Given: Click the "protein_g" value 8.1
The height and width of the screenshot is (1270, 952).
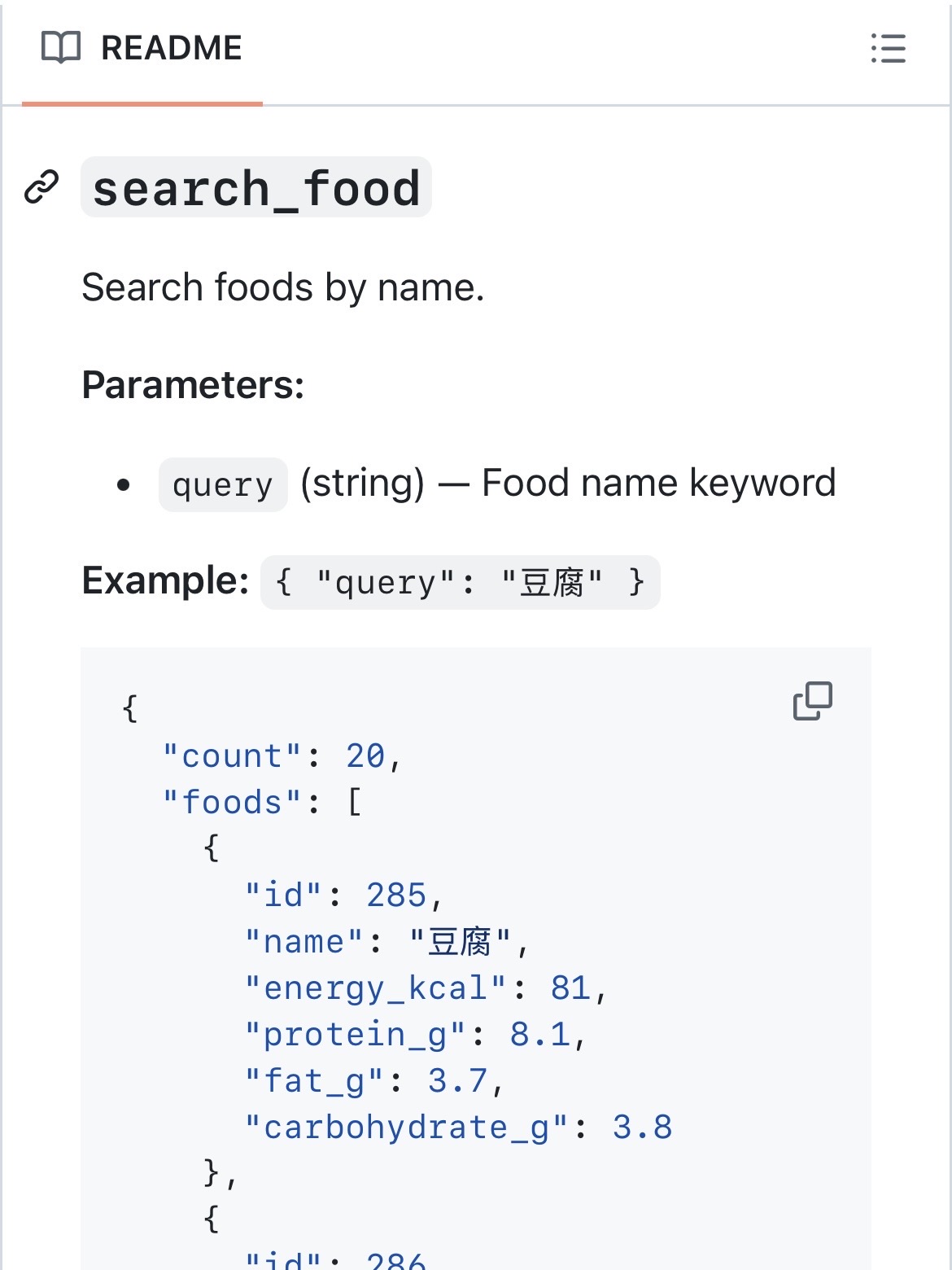Looking at the screenshot, I should click(539, 1035).
